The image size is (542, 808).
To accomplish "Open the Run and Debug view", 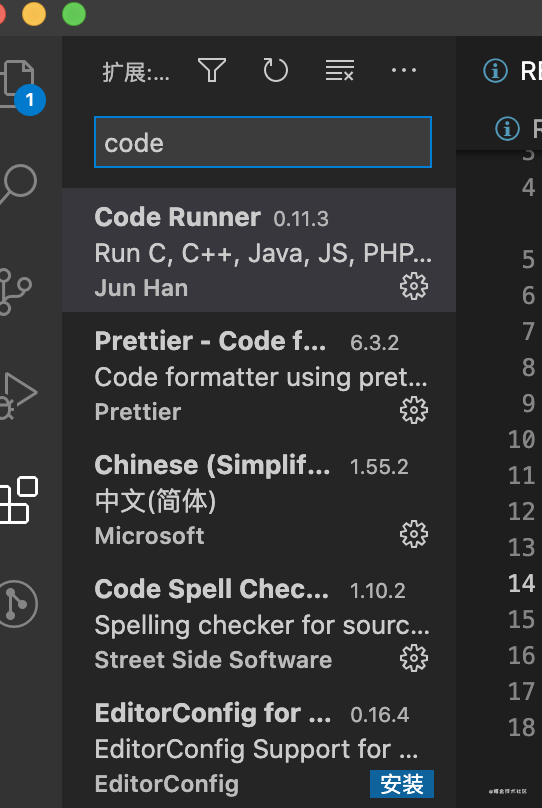I will point(18,396).
